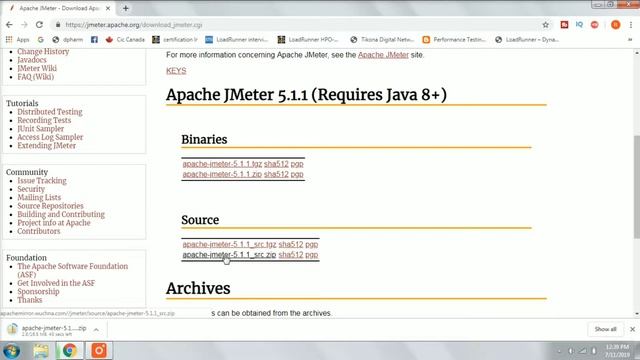
Task: Open File Explorer from the taskbar
Action: (41, 351)
